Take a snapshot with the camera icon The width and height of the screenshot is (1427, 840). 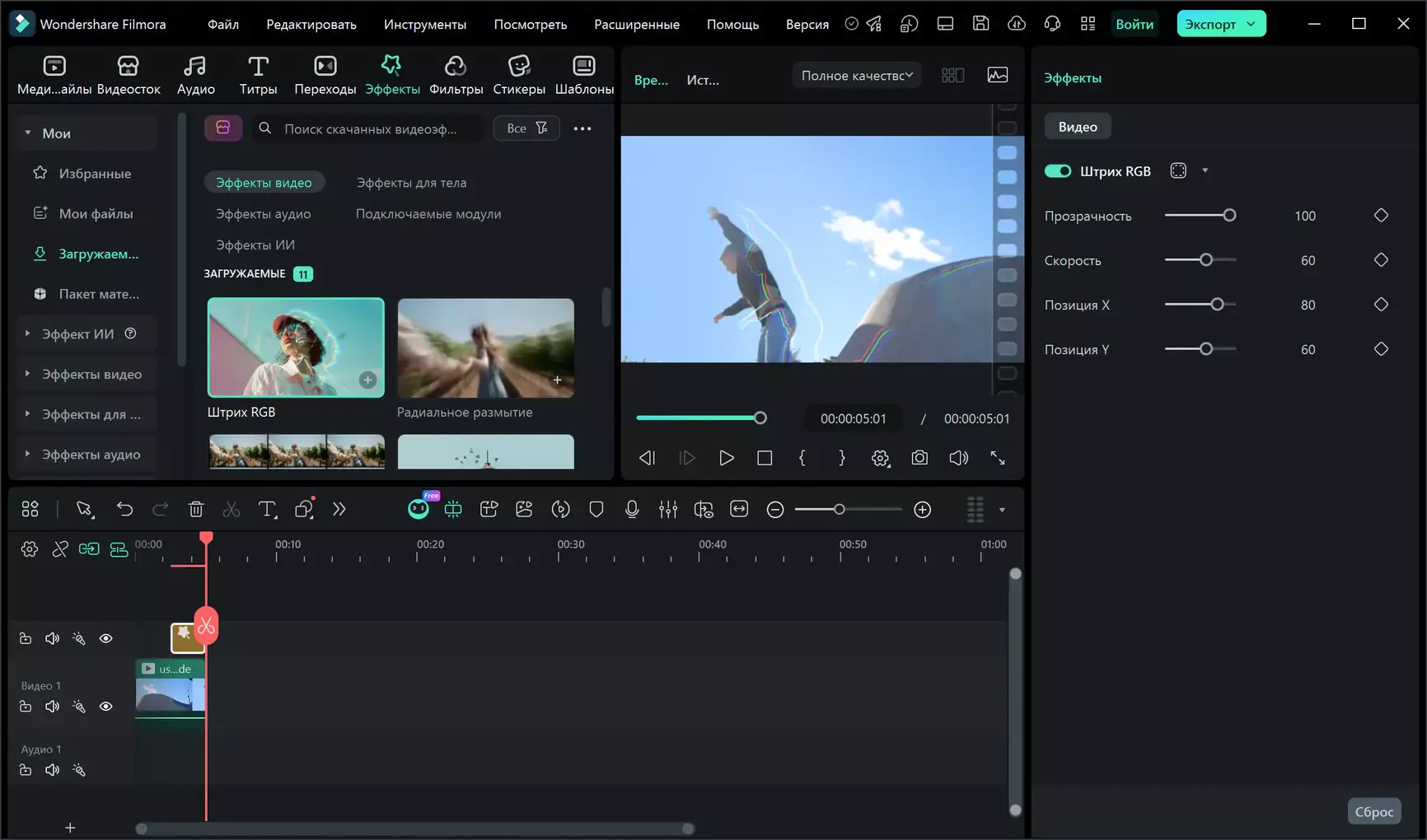[919, 458]
